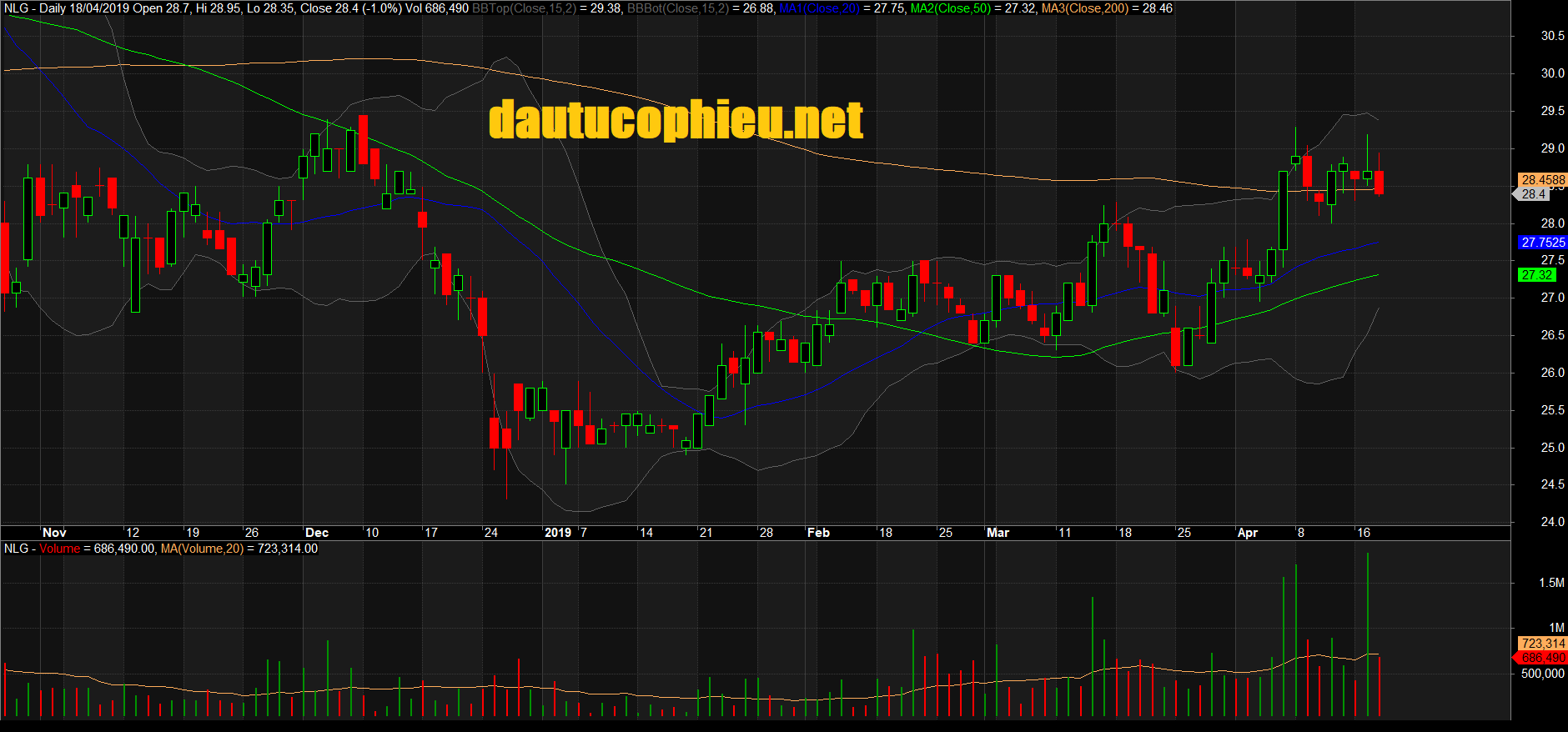Click the orange 723,314 volume average tag
Screen dimensions: 1568x732
coord(1542,644)
